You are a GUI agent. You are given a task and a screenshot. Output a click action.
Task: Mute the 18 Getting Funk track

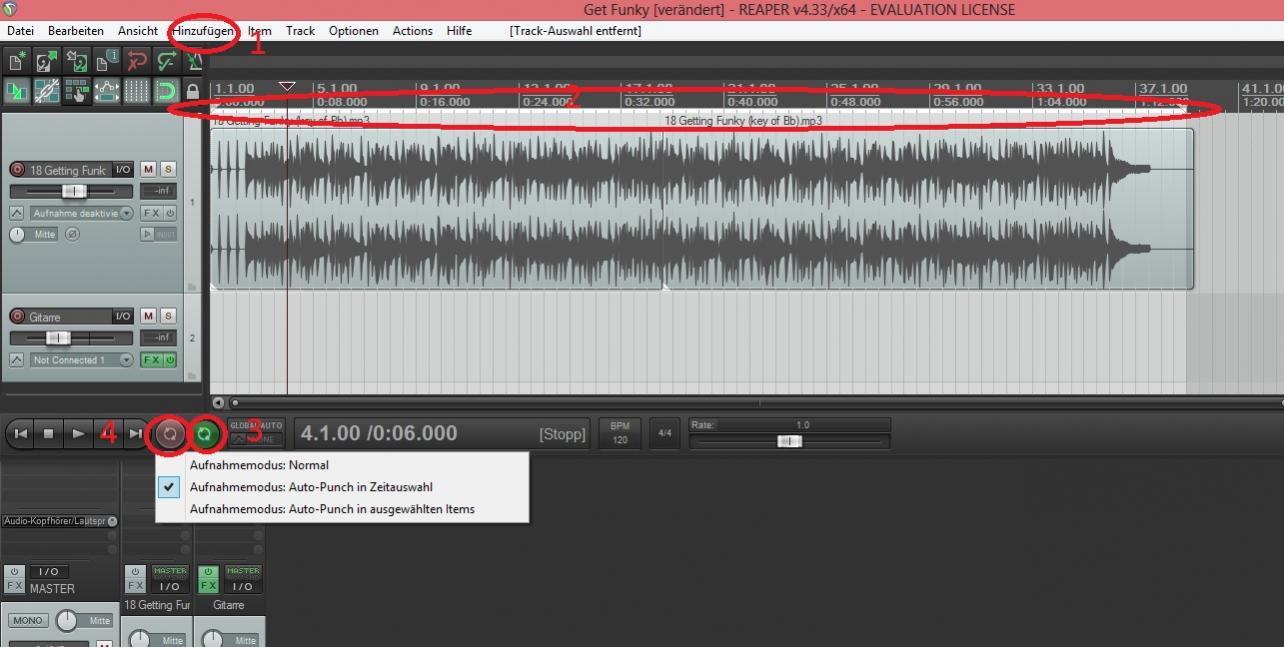(x=148, y=170)
